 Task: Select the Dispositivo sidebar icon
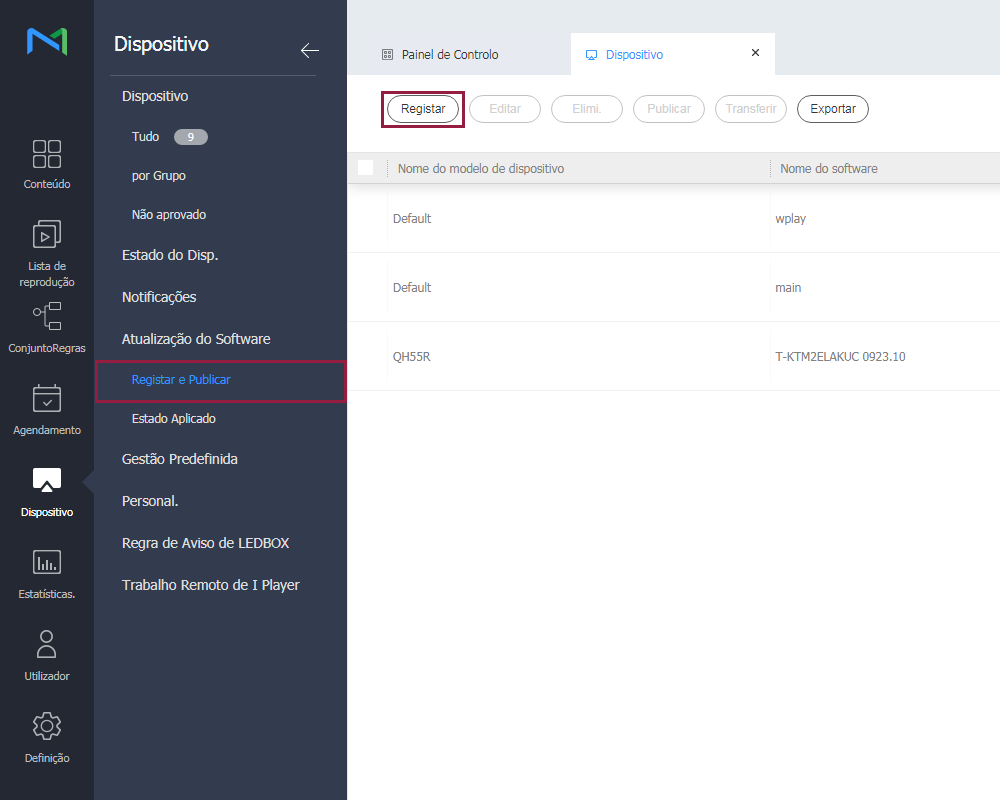[47, 481]
